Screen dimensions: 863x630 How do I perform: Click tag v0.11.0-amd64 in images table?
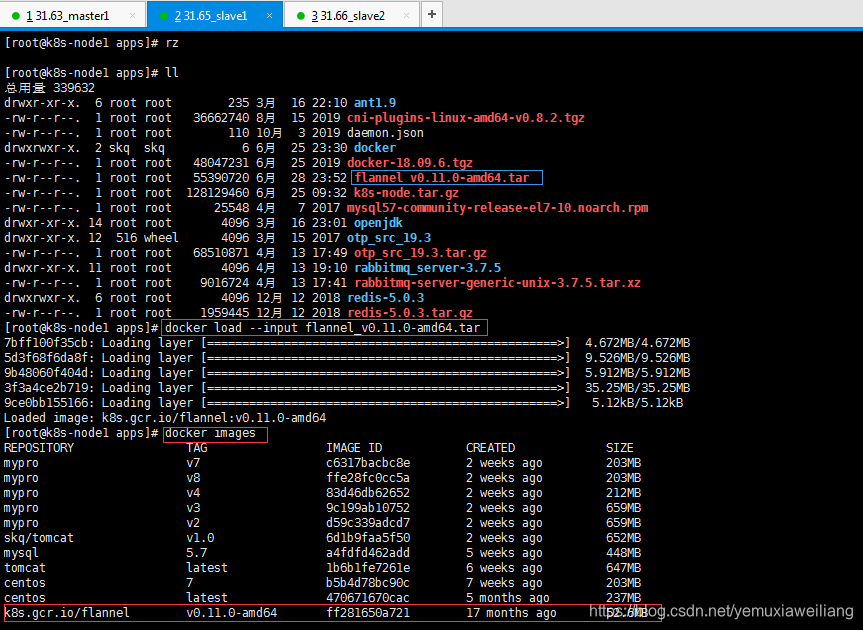232,613
